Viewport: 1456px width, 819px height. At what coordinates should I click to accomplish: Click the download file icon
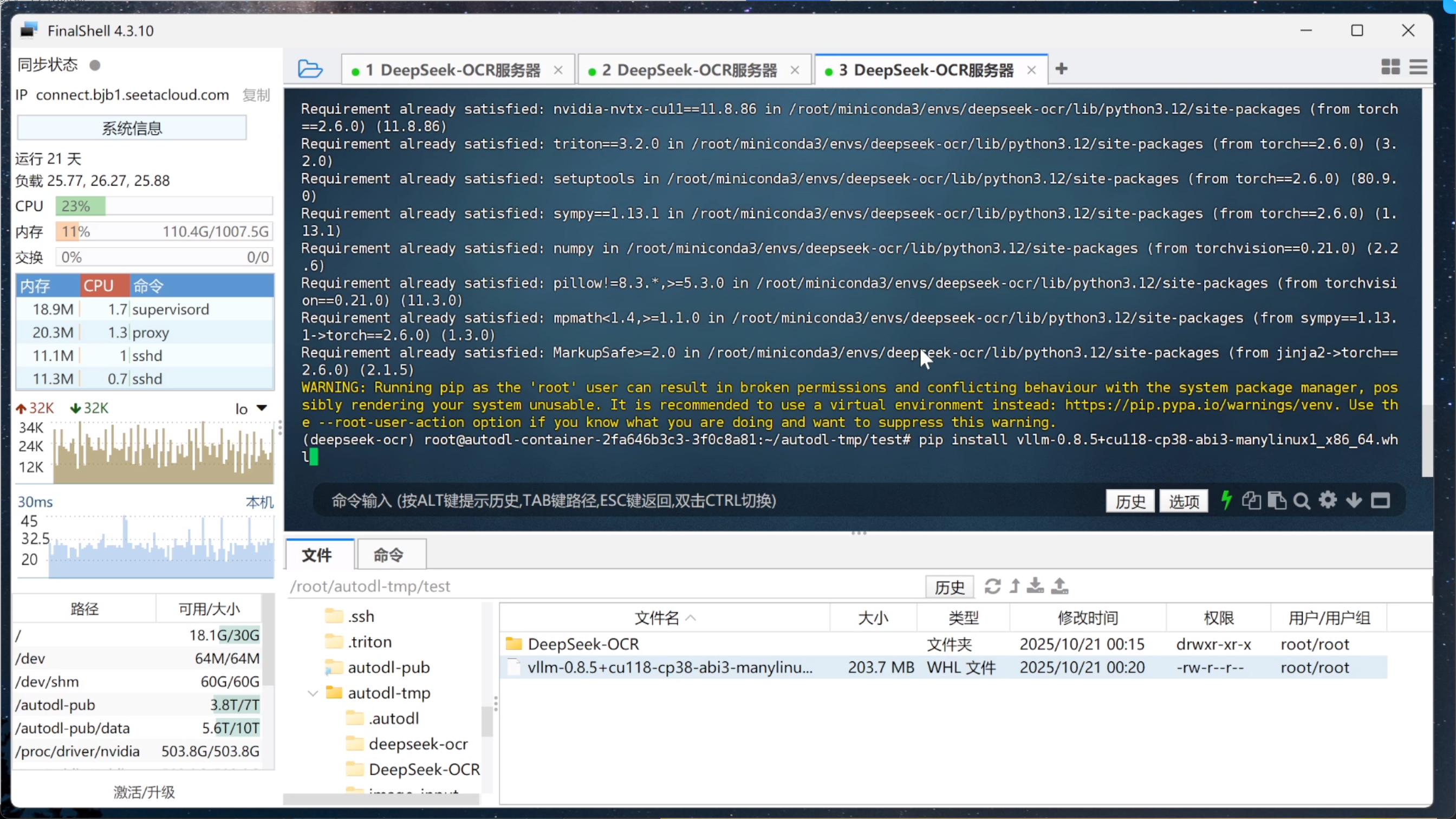click(1035, 586)
